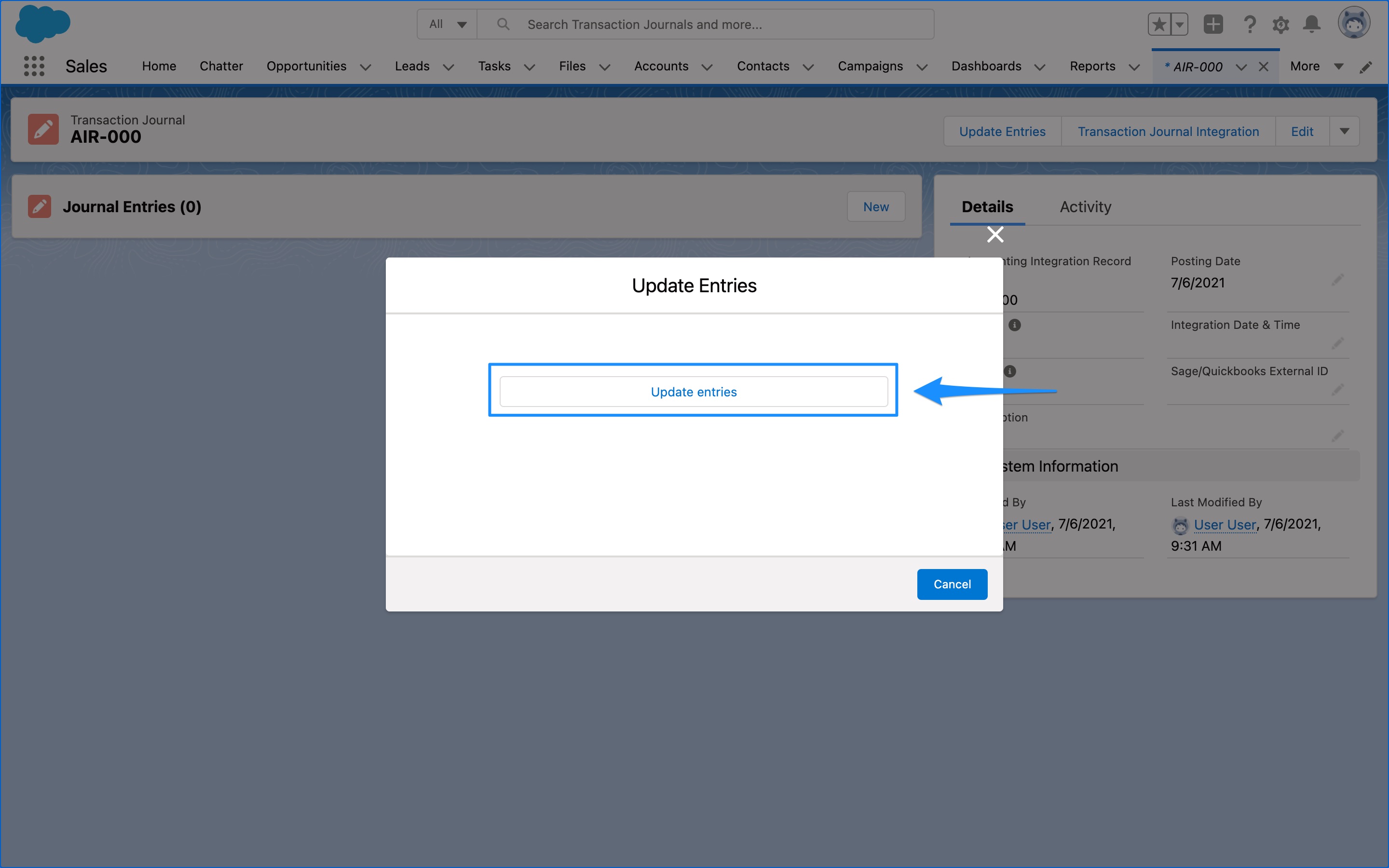Open the record actions arrow beside Edit

tap(1344, 131)
